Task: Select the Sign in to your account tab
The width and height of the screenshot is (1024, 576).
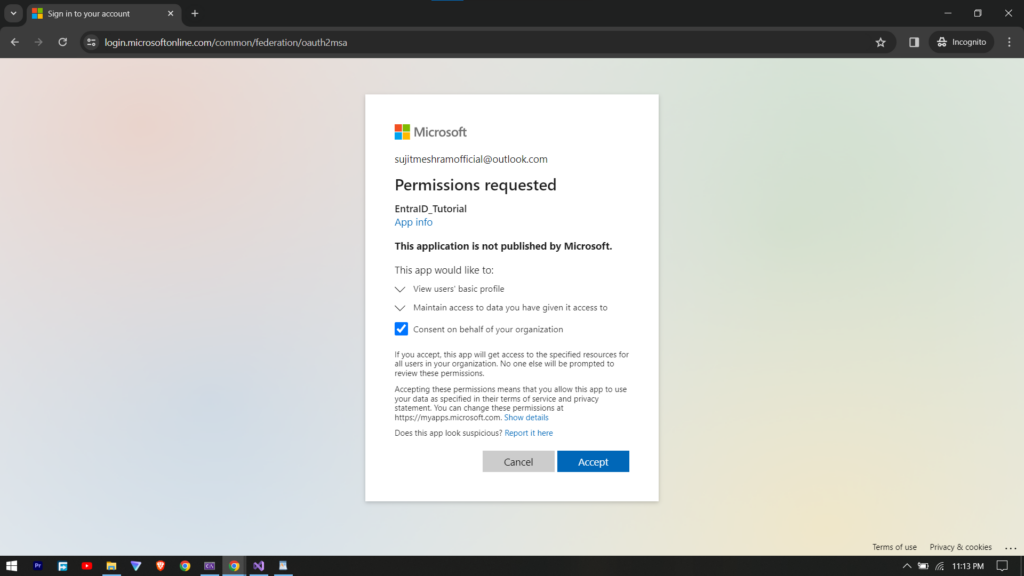Action: (95, 14)
